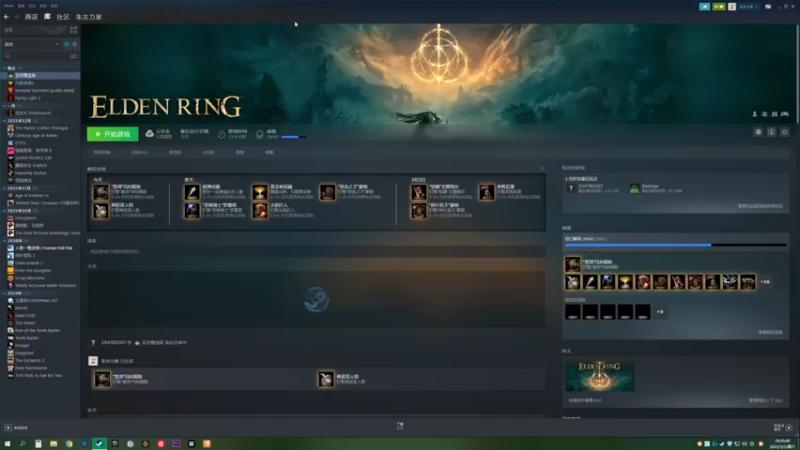This screenshot has height=450, width=800.
Task: Click the taskbar clock
Action: (783, 444)
